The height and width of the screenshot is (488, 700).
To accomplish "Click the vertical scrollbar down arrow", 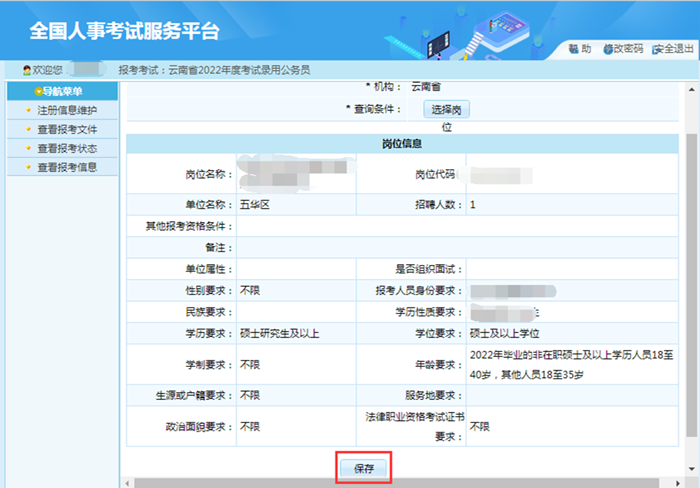I will click(692, 468).
